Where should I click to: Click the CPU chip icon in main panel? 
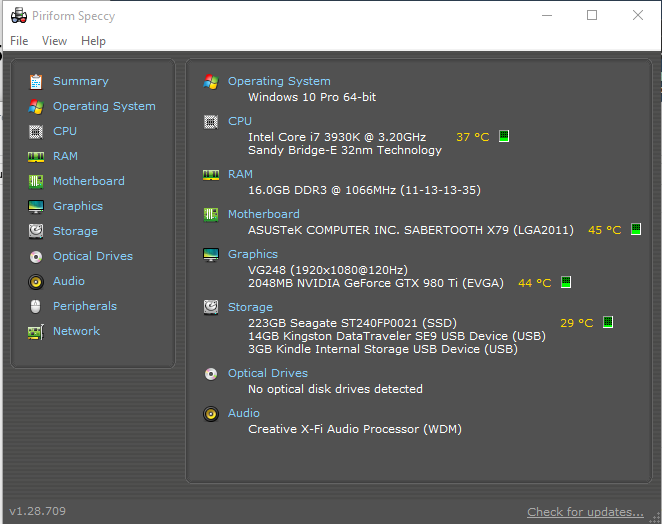click(211, 122)
